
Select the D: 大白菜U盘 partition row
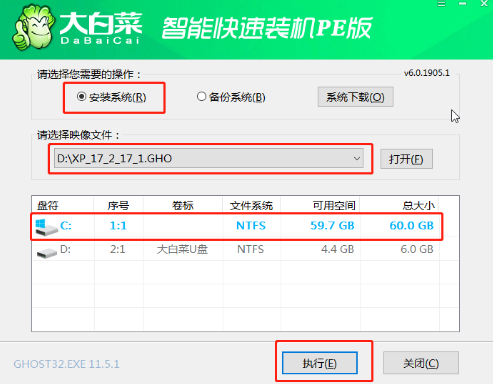tap(237, 249)
